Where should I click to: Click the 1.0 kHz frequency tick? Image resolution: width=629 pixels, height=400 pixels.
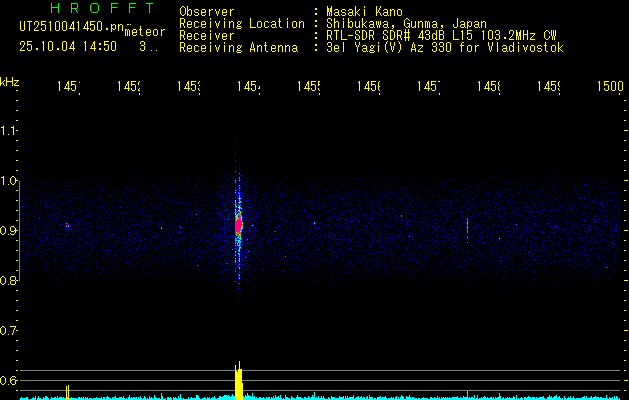click(9, 181)
